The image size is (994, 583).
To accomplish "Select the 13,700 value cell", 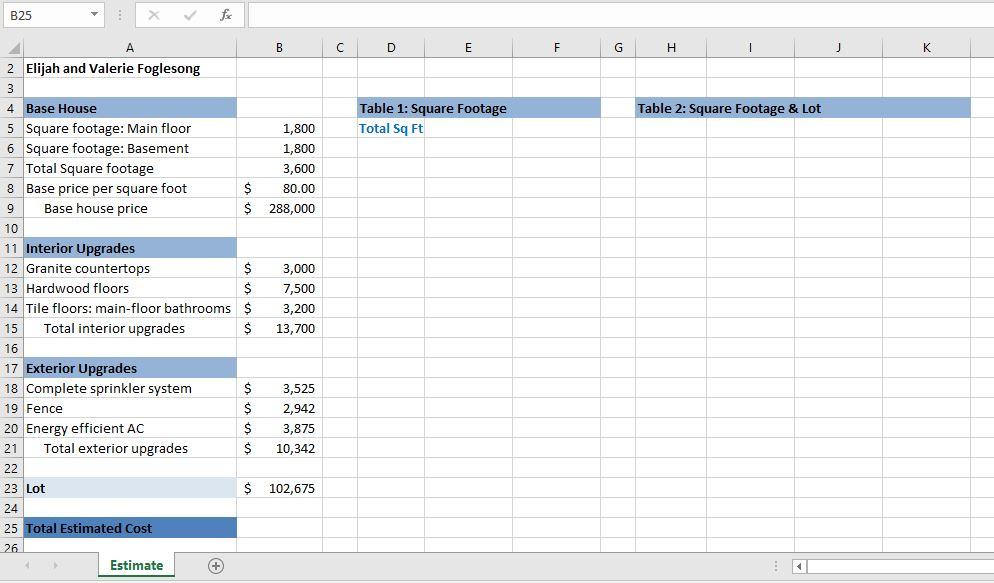I will coord(280,328).
